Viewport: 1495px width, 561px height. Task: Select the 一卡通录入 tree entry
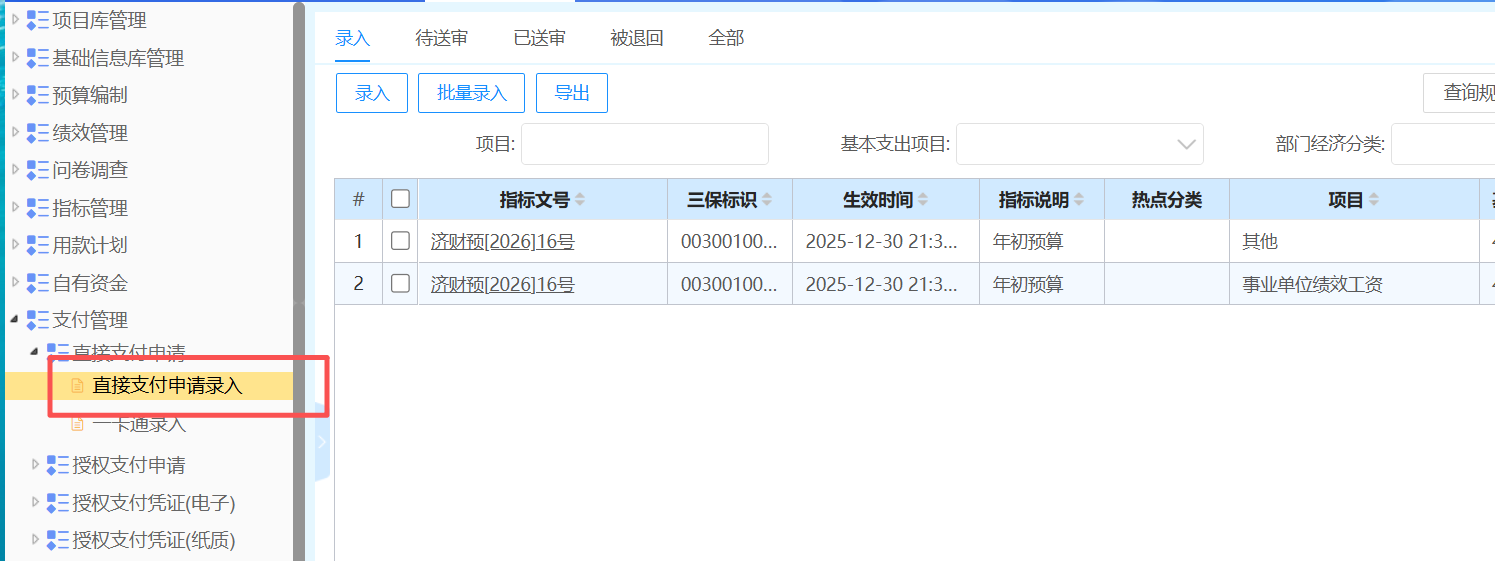pyautogui.click(x=139, y=424)
